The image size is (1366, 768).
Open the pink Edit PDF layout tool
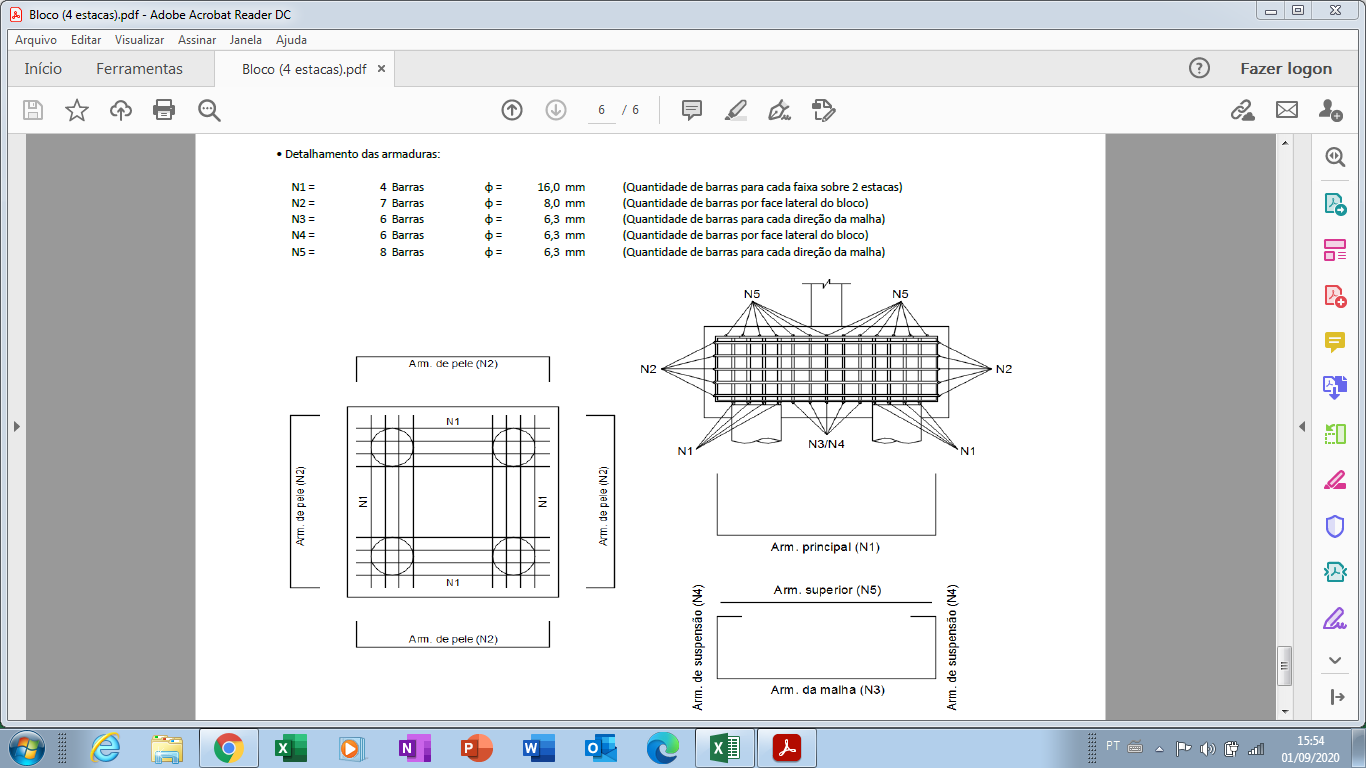[x=1335, y=250]
